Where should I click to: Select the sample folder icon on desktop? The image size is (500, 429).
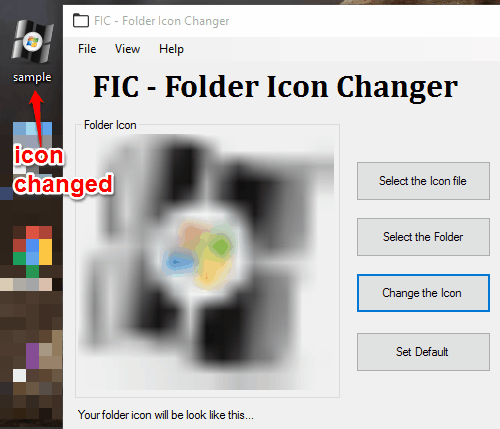32,42
